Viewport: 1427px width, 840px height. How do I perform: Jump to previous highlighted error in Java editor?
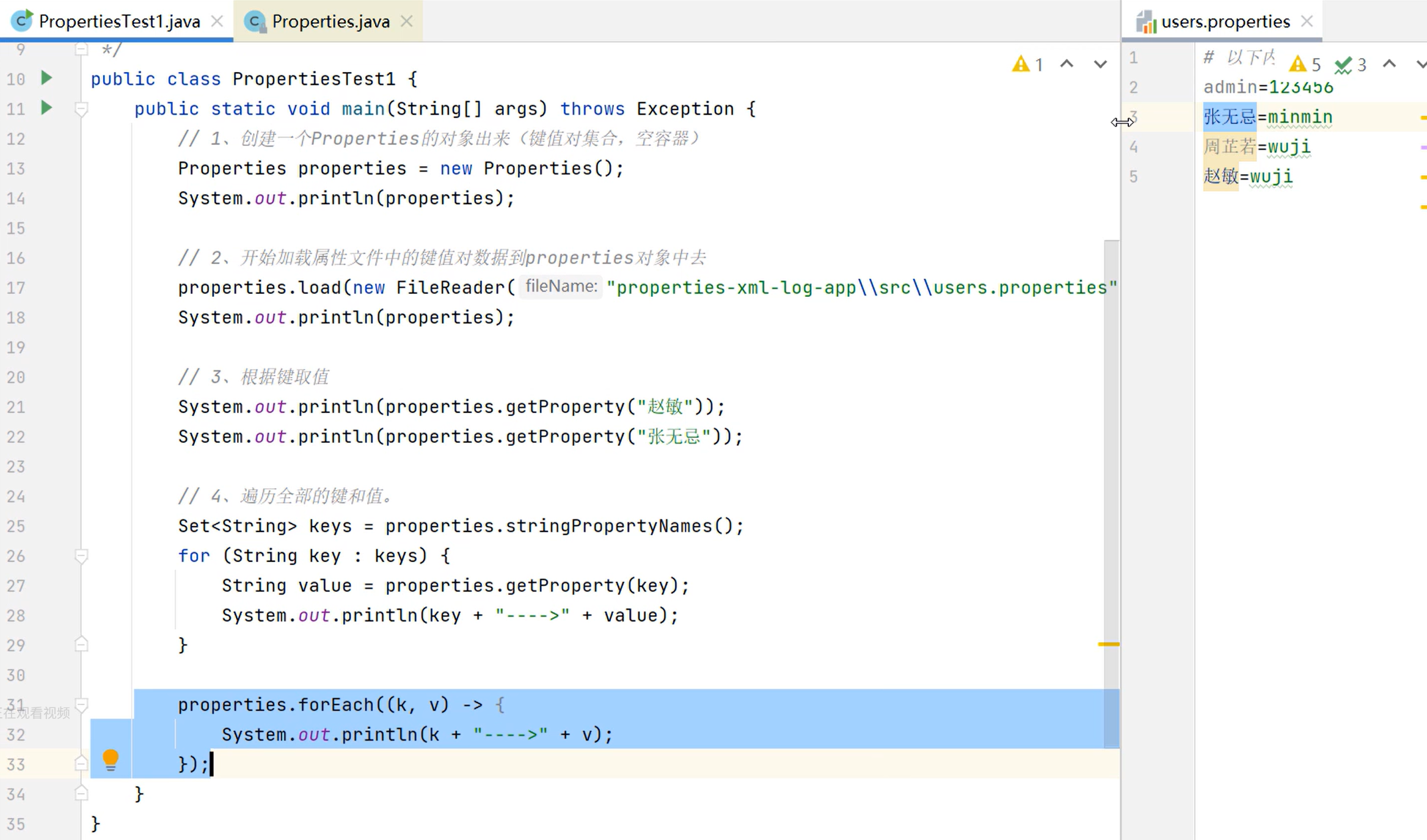(1067, 64)
